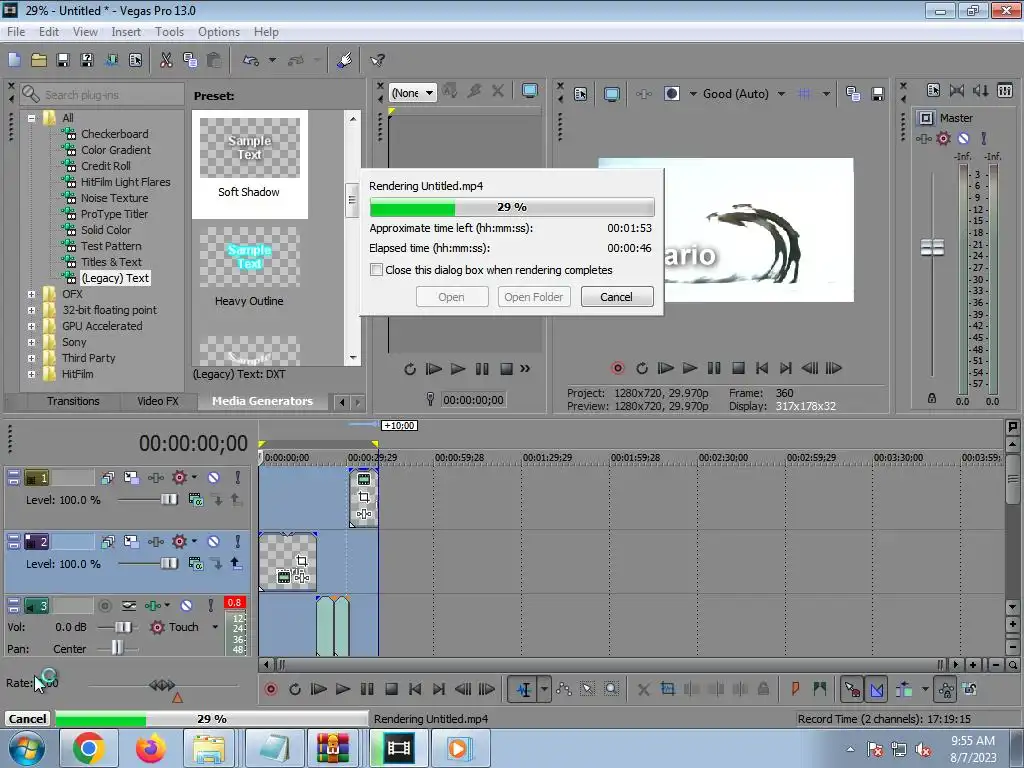Check Close this dialog box when rendering completes
Image resolution: width=1024 pixels, height=768 pixels.
pyautogui.click(x=376, y=270)
